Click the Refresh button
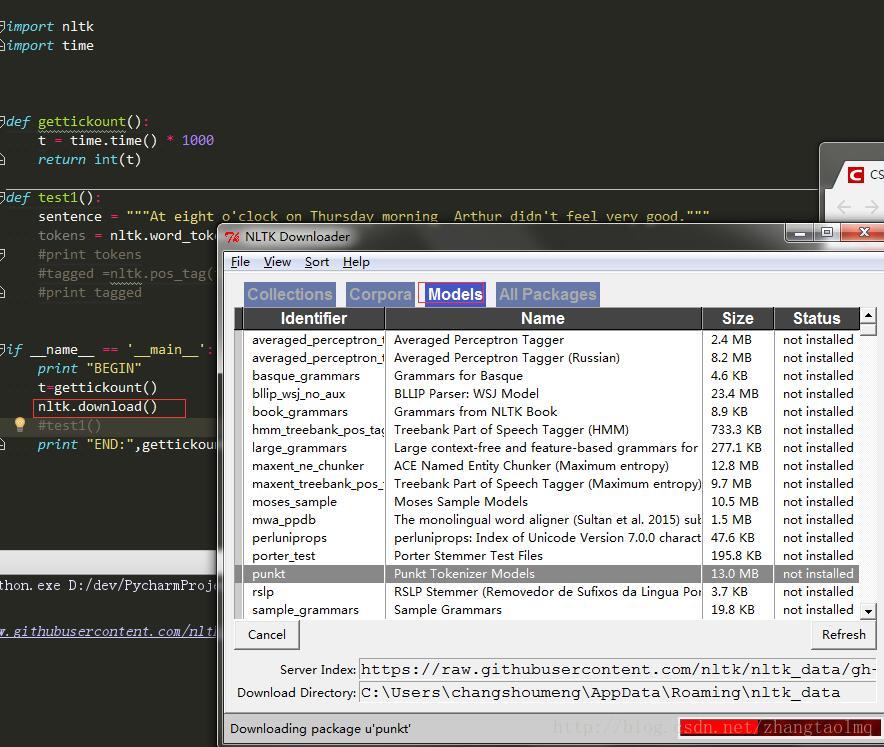Viewport: 884px width, 747px height. pyautogui.click(x=843, y=635)
